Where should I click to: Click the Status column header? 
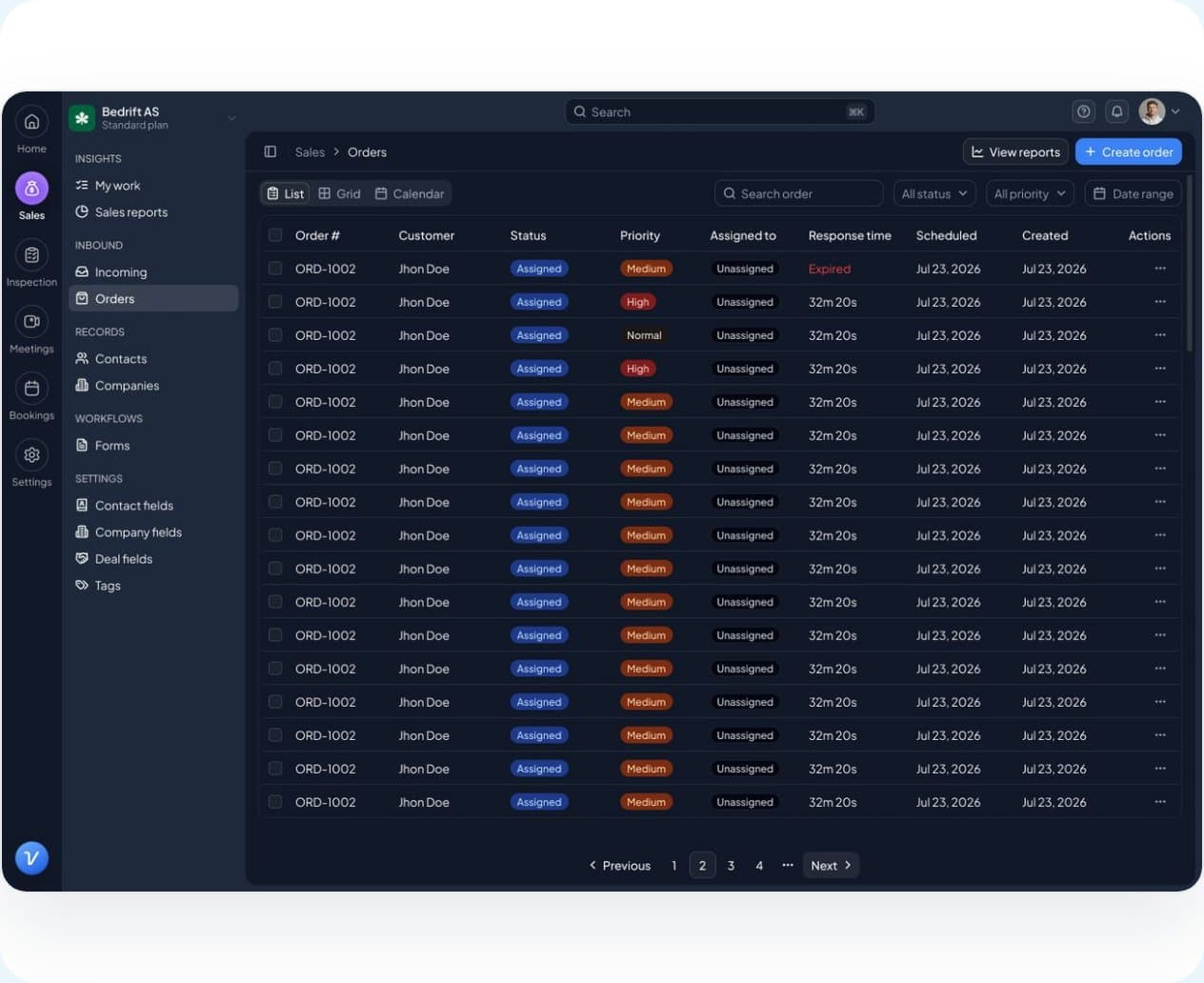pos(528,235)
